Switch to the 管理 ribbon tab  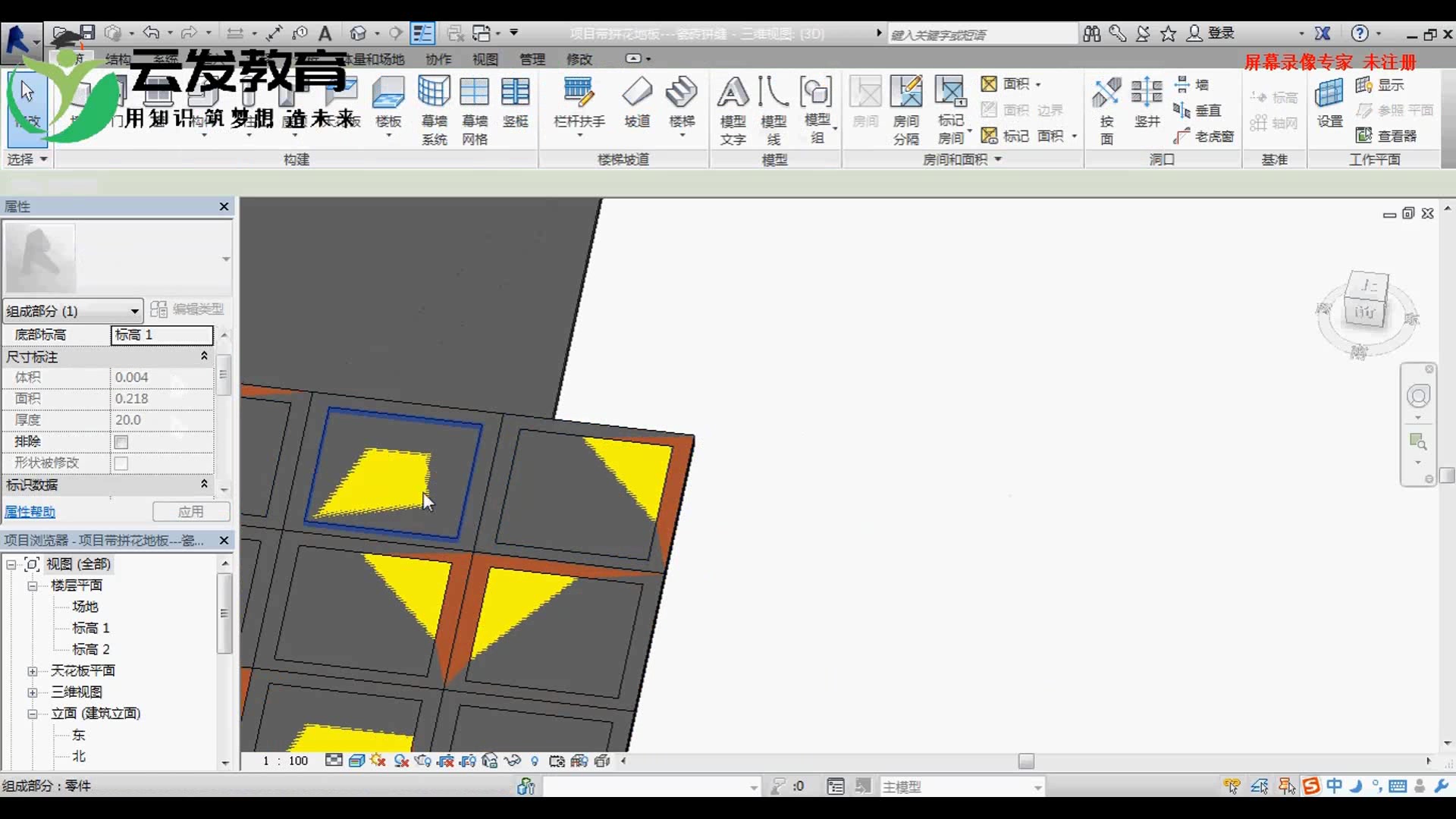(533, 58)
